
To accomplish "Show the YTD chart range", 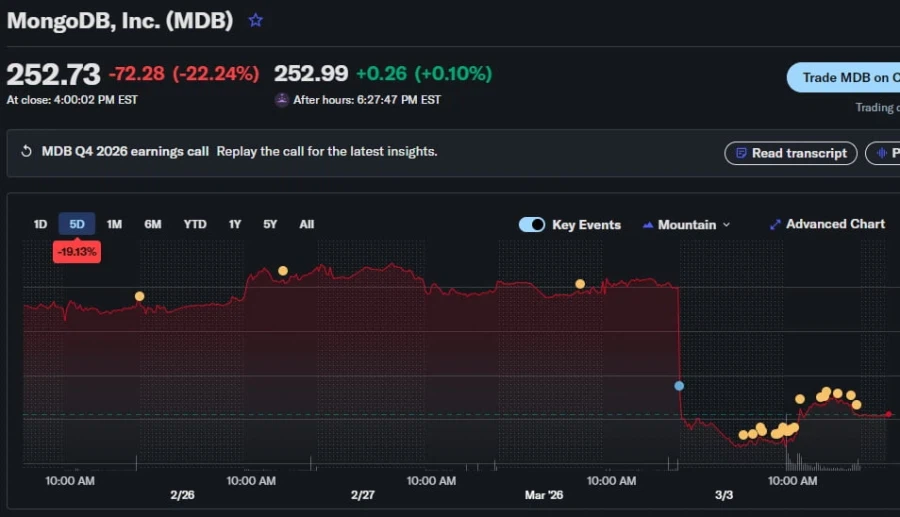I will 195,224.
